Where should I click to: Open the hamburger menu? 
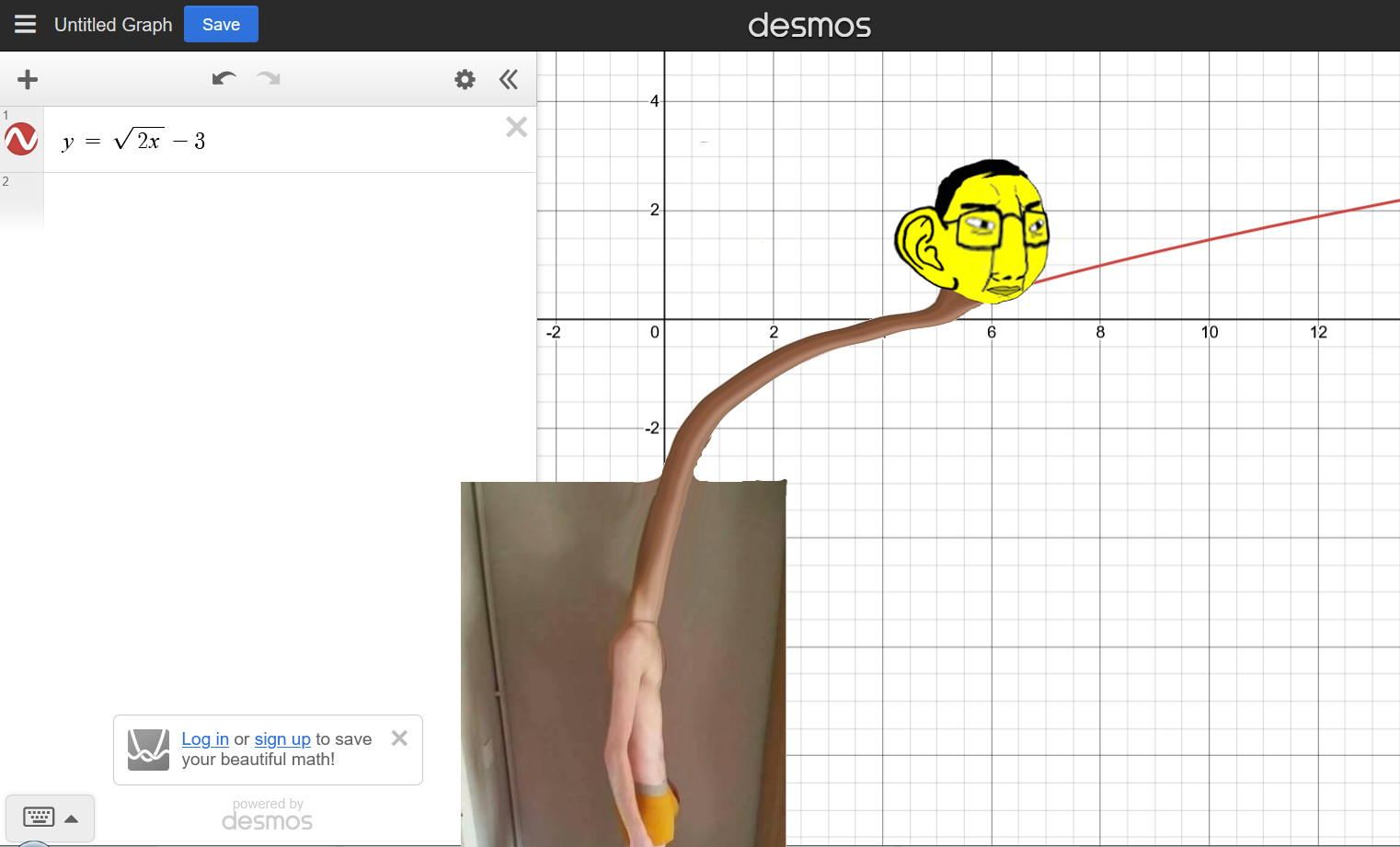click(x=25, y=25)
